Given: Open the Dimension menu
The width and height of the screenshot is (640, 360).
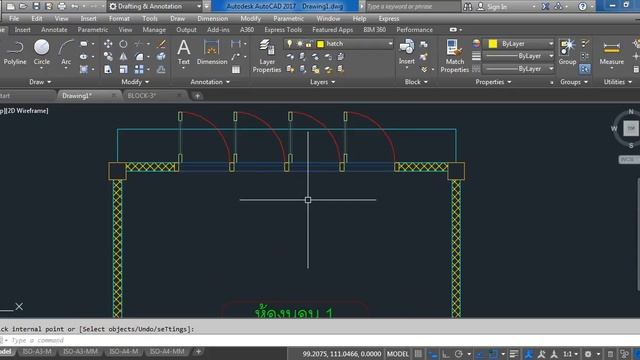Looking at the screenshot, I should pos(213,19).
